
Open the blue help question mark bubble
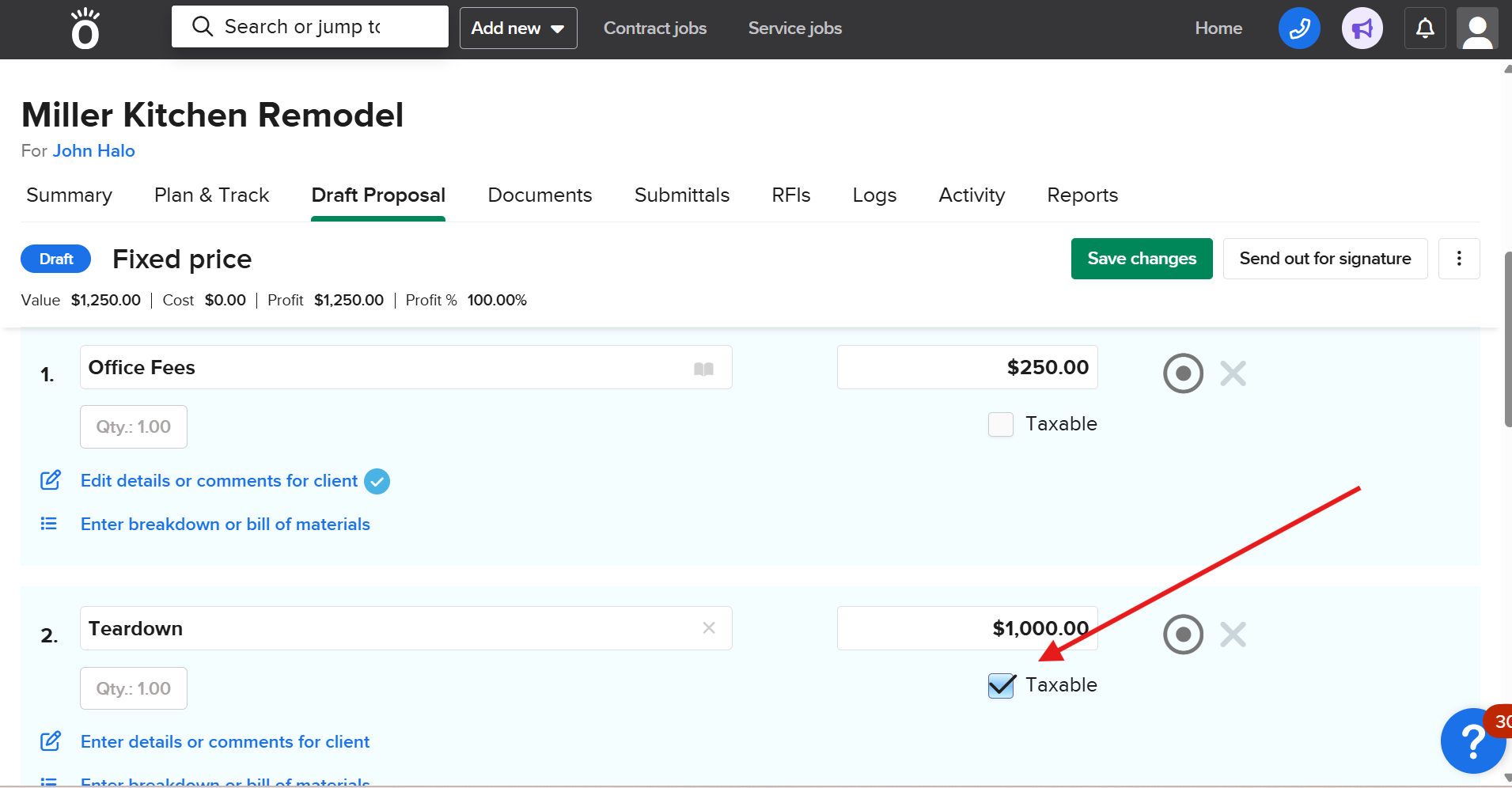coord(1472,741)
